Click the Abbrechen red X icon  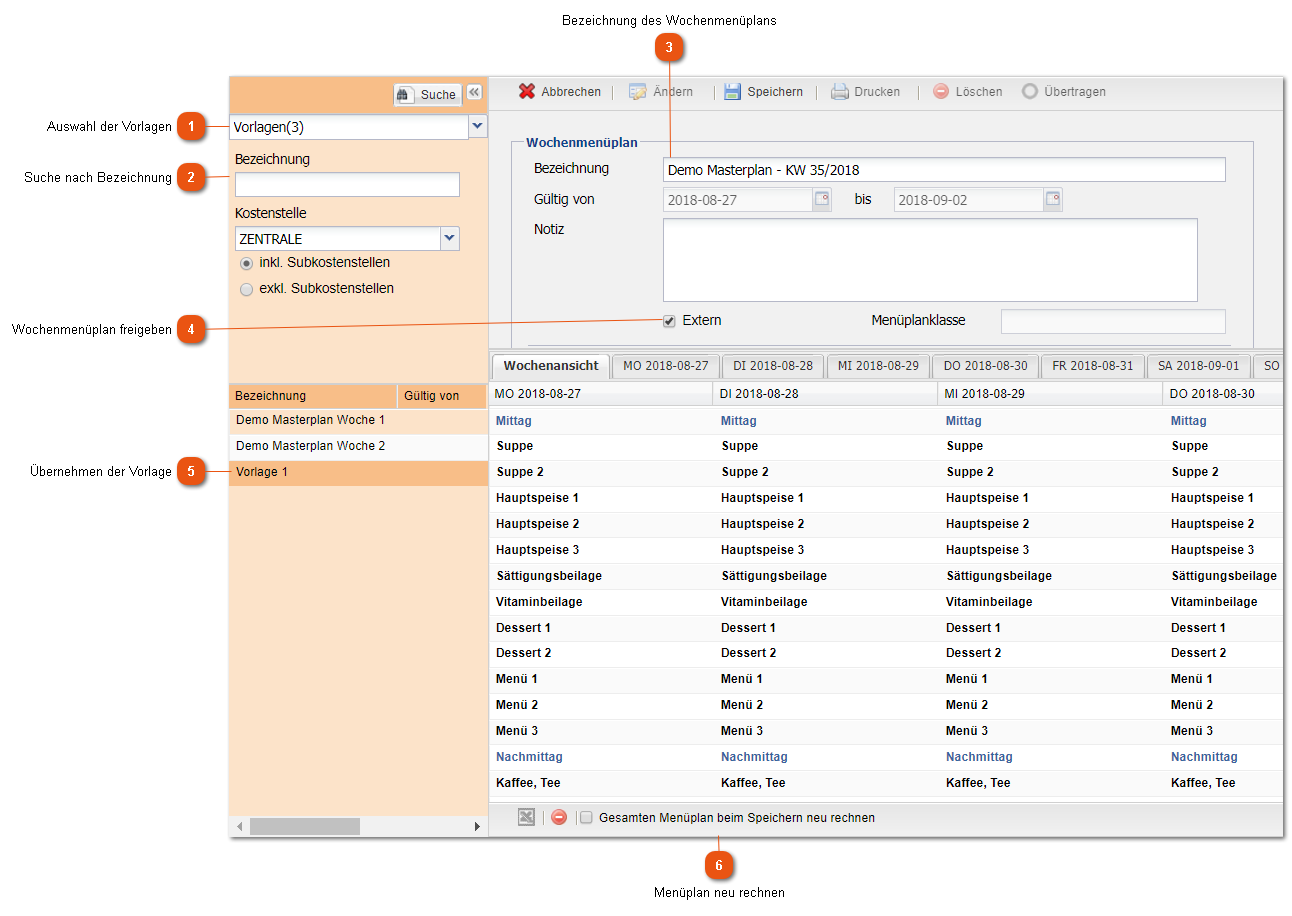(x=527, y=91)
